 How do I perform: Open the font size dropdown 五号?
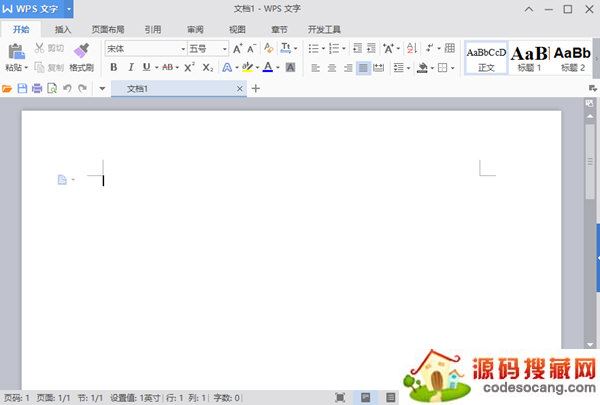coord(225,49)
